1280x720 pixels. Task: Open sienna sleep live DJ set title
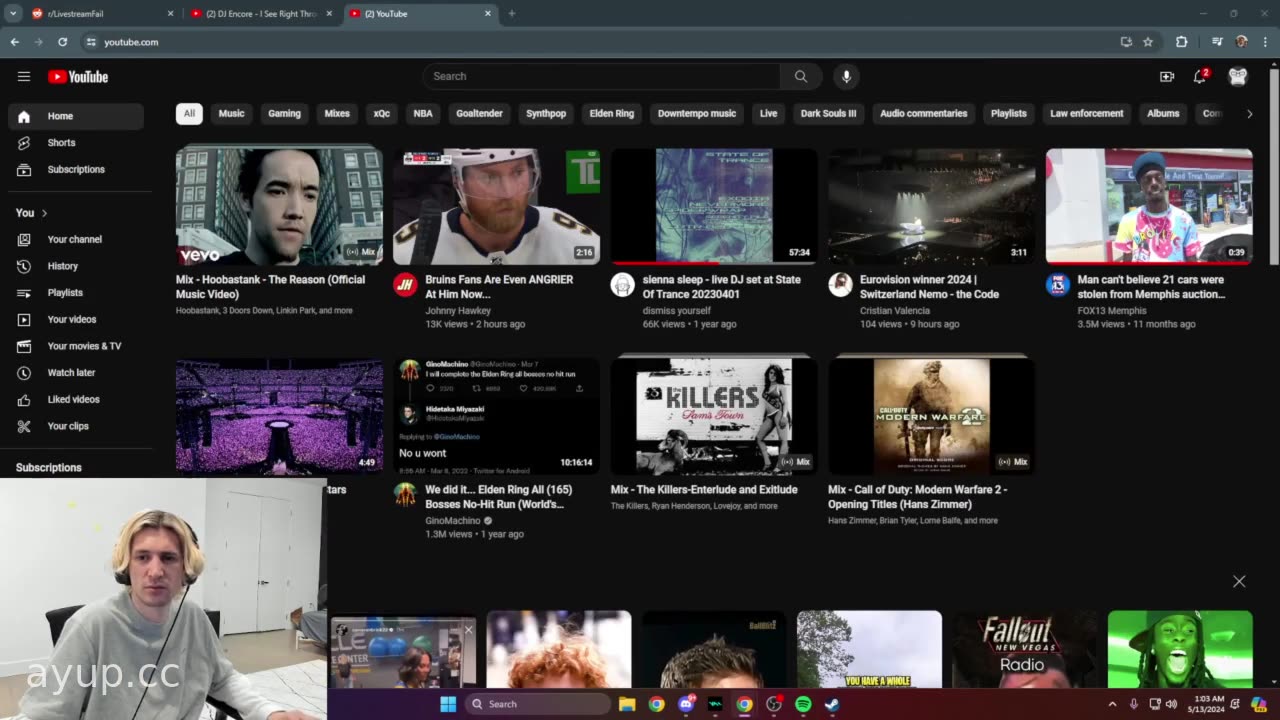click(722, 287)
